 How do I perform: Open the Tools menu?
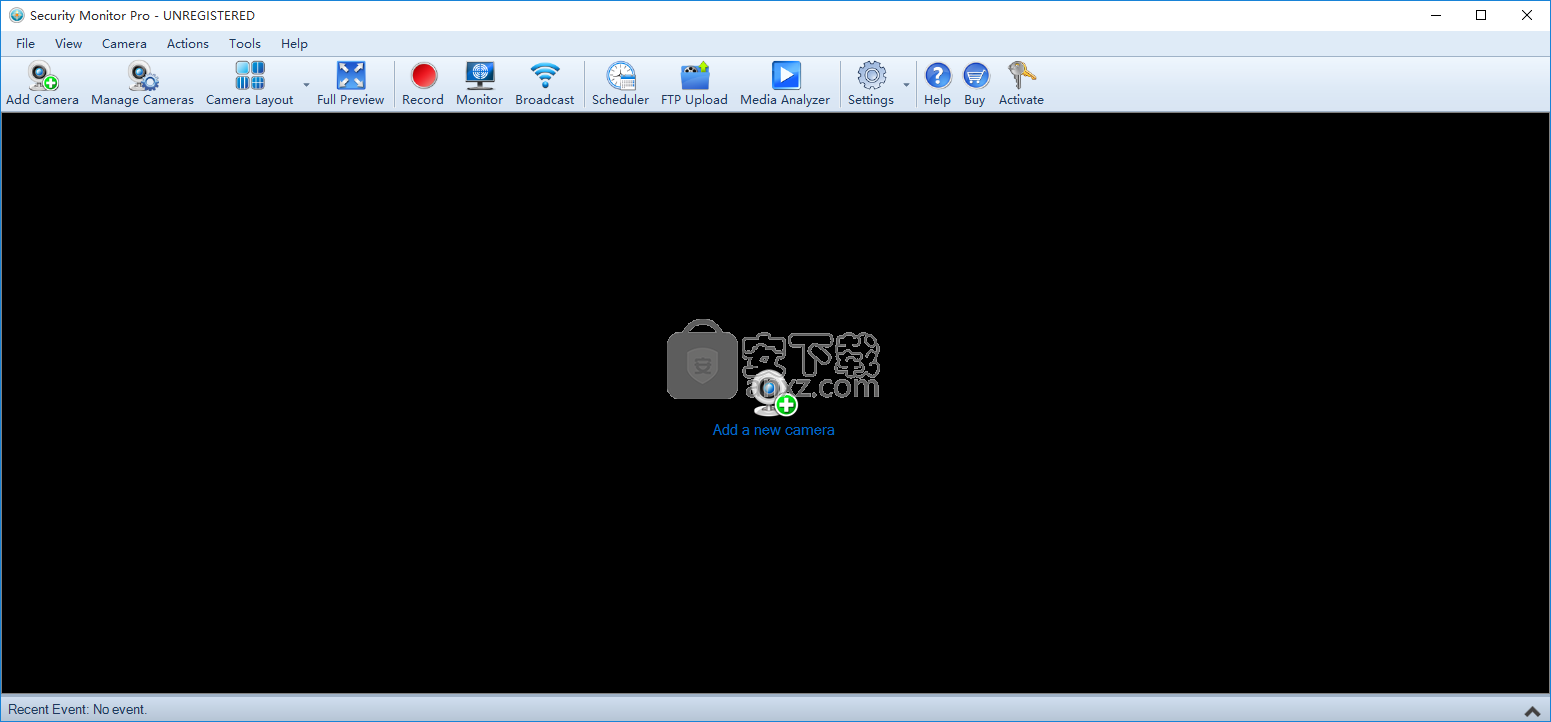pyautogui.click(x=245, y=44)
